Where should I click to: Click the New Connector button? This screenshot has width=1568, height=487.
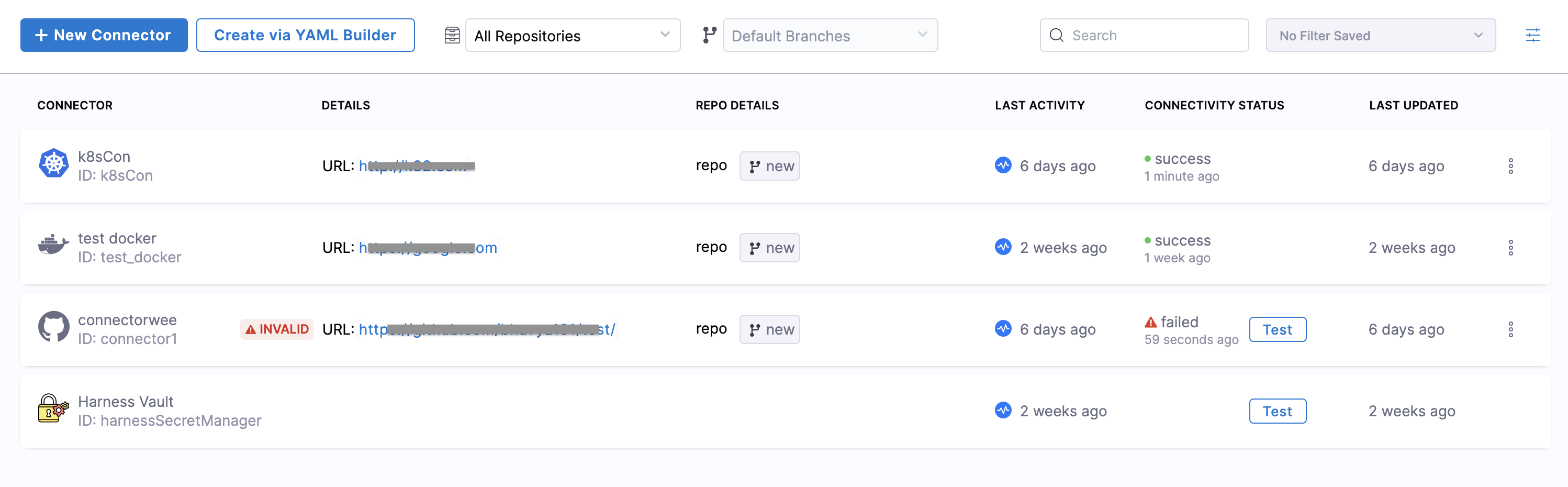[104, 35]
